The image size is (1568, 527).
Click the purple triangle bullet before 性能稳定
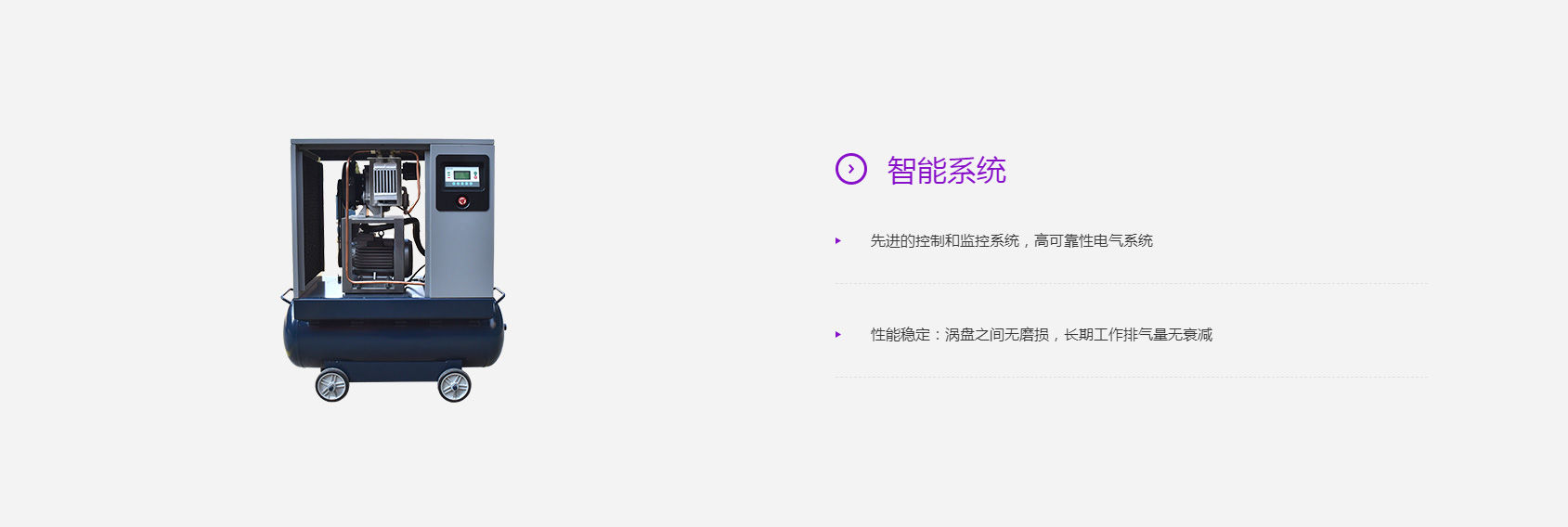click(x=838, y=335)
